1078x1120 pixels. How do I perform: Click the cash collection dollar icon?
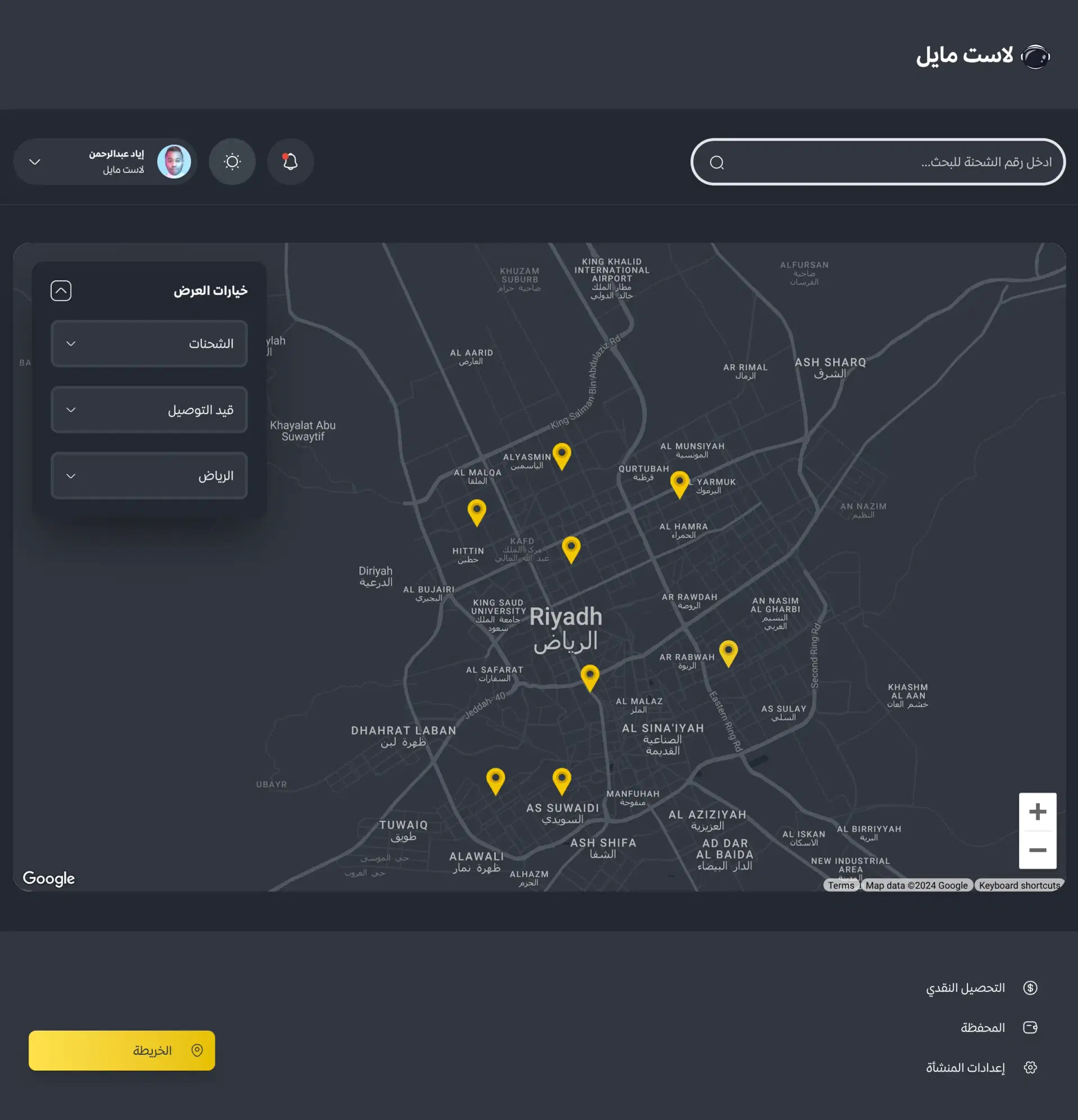tap(1030, 988)
